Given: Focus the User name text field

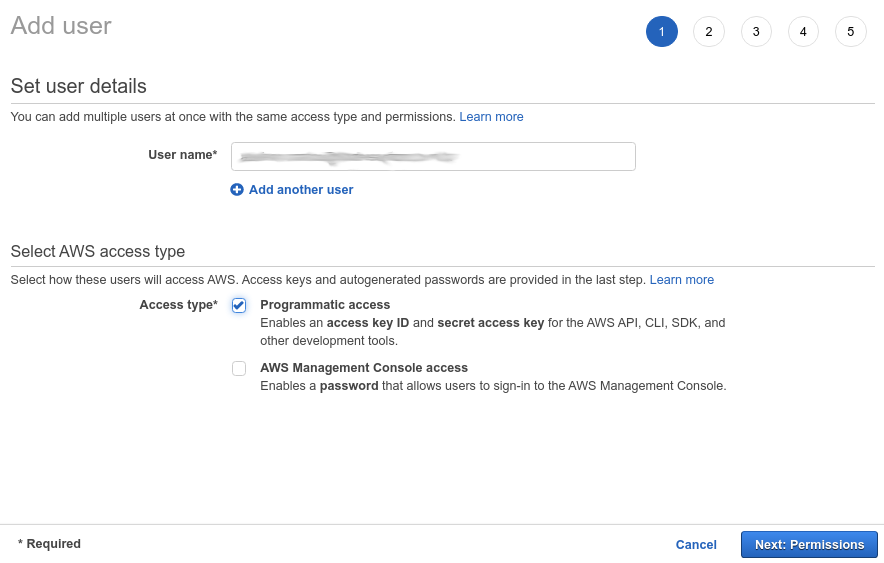Looking at the screenshot, I should tap(433, 157).
